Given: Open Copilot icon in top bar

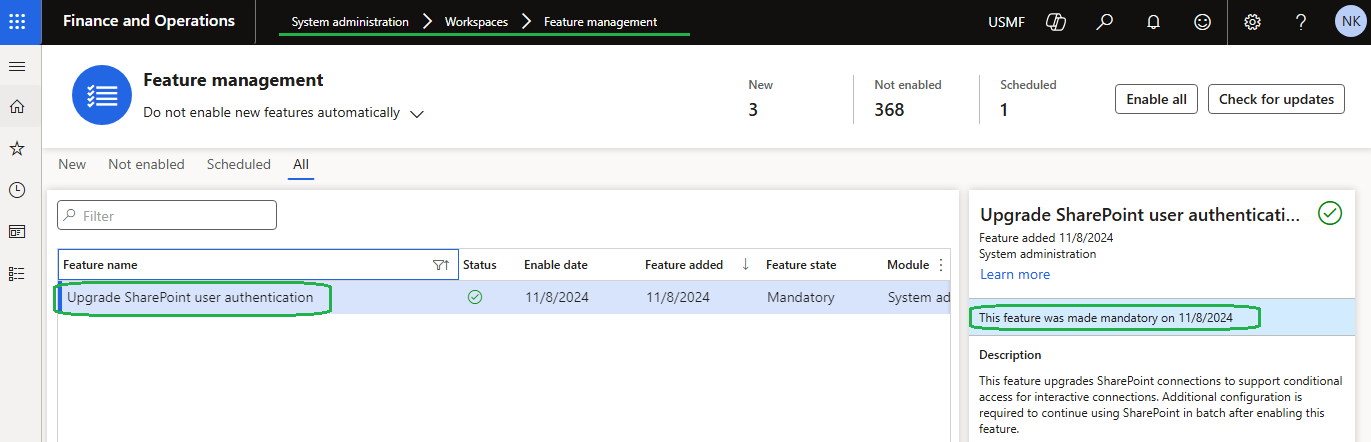Looking at the screenshot, I should [x=1055, y=22].
